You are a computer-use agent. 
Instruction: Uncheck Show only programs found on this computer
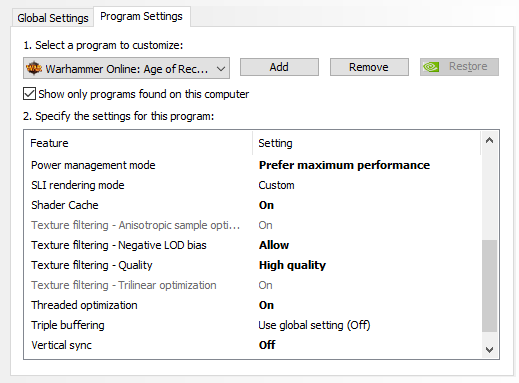pyautogui.click(x=29, y=94)
